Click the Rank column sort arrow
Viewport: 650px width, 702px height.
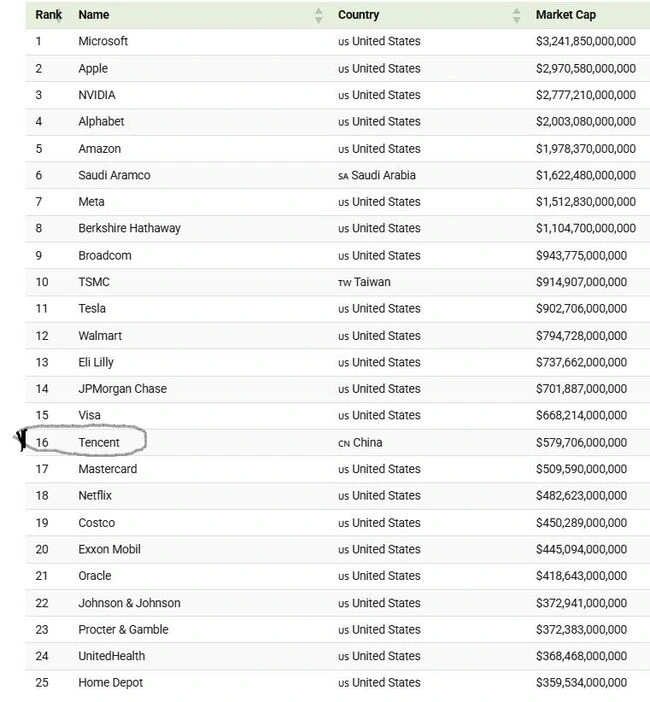click(x=58, y=17)
